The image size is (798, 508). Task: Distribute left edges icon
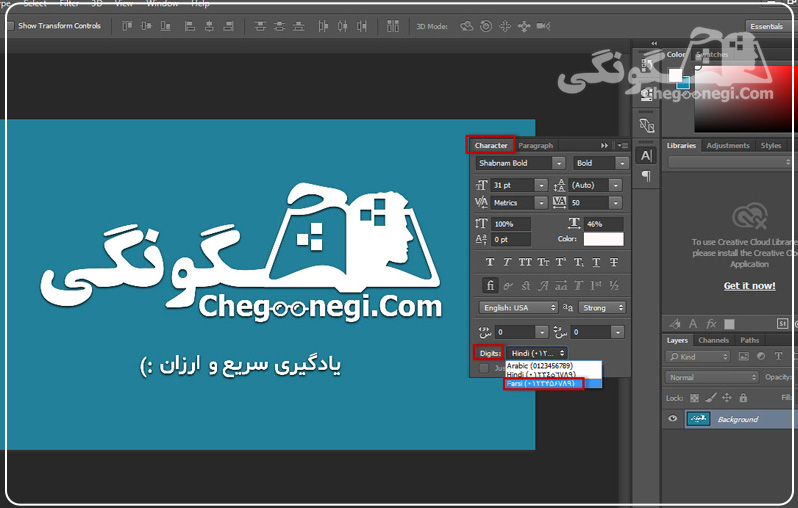[323, 26]
